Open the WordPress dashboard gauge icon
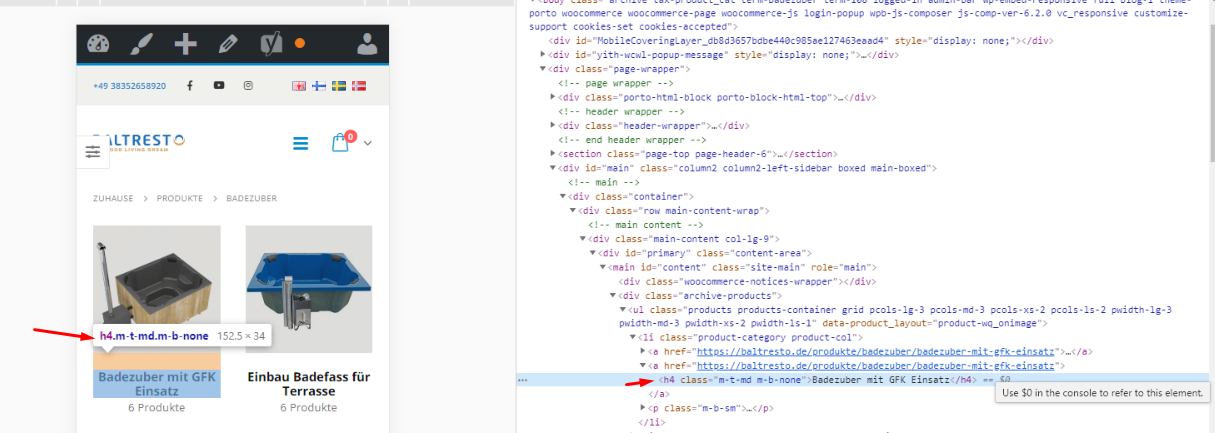The width and height of the screenshot is (1215, 433). [97, 43]
